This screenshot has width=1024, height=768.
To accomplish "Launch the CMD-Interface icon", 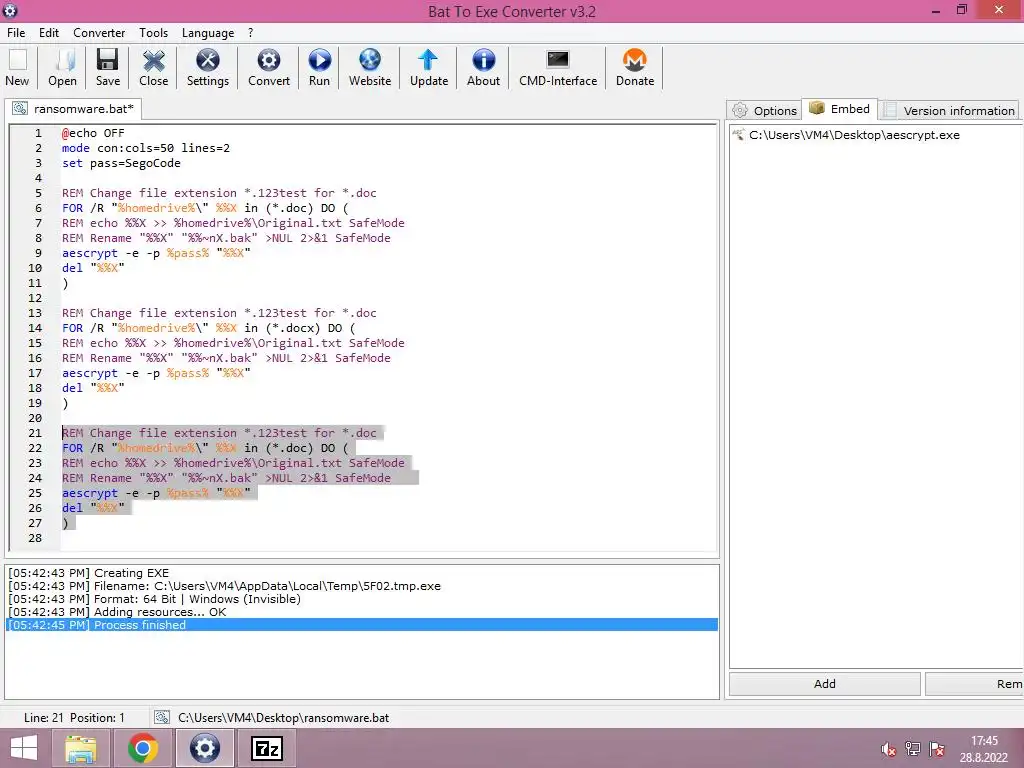I will click(558, 60).
